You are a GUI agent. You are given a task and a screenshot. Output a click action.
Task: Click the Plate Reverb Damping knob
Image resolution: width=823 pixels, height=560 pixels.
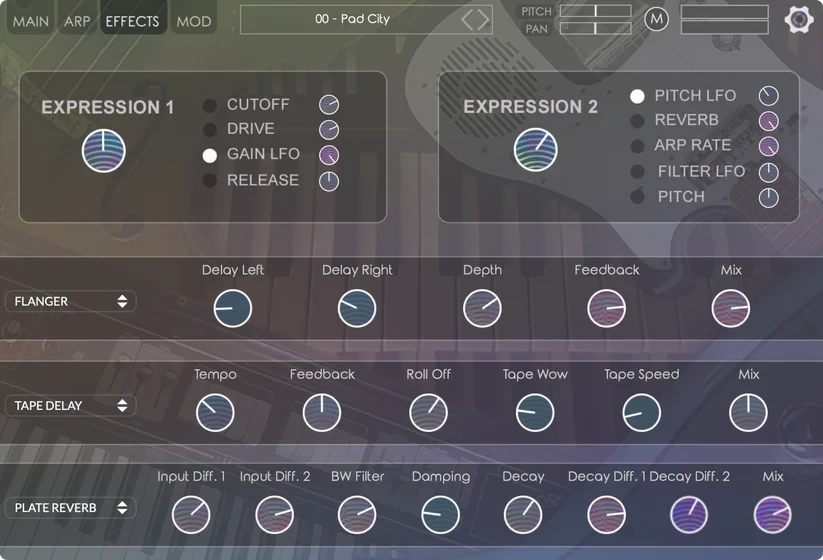(x=440, y=515)
